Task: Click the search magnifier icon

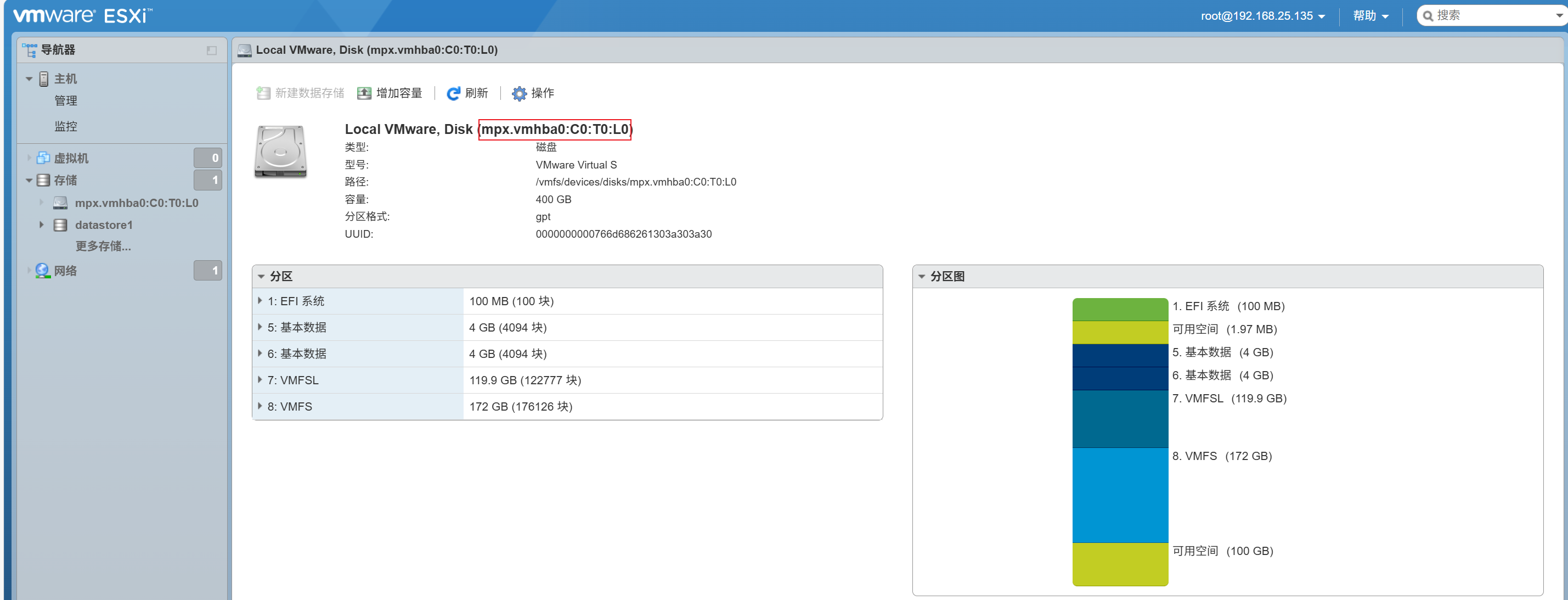Action: coord(1428,16)
